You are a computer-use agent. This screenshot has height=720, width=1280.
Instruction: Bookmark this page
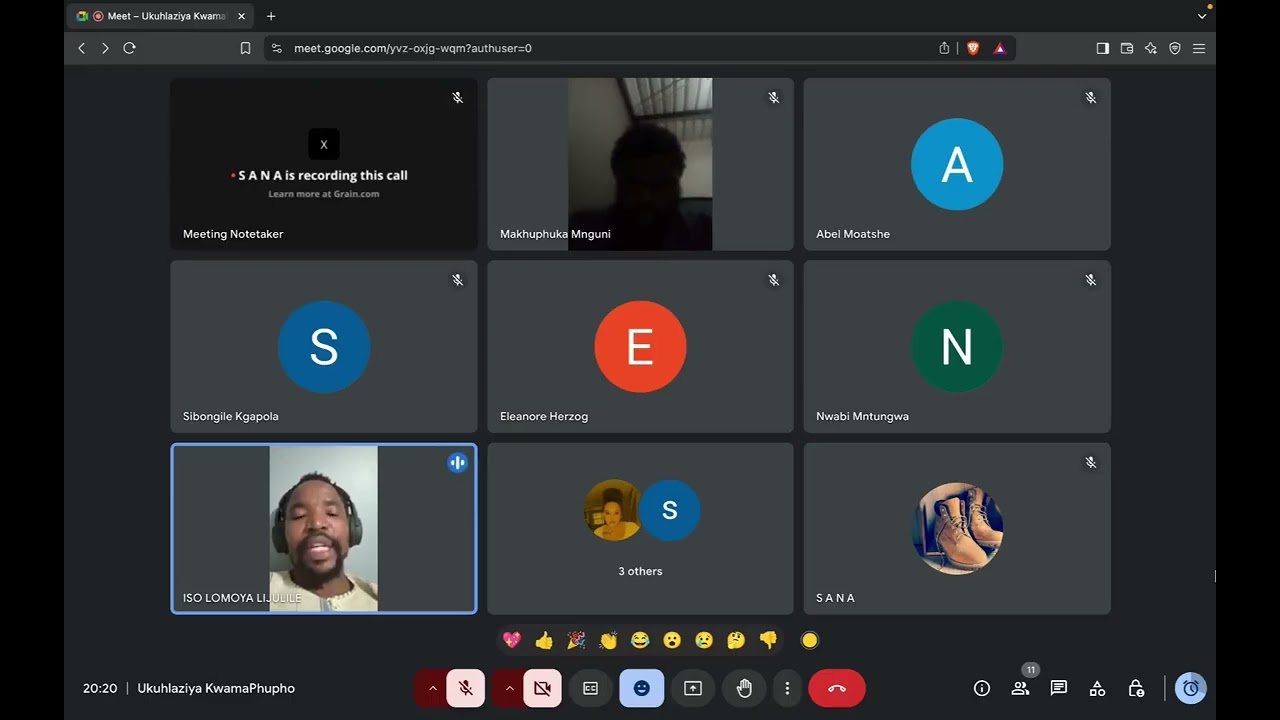click(x=245, y=48)
